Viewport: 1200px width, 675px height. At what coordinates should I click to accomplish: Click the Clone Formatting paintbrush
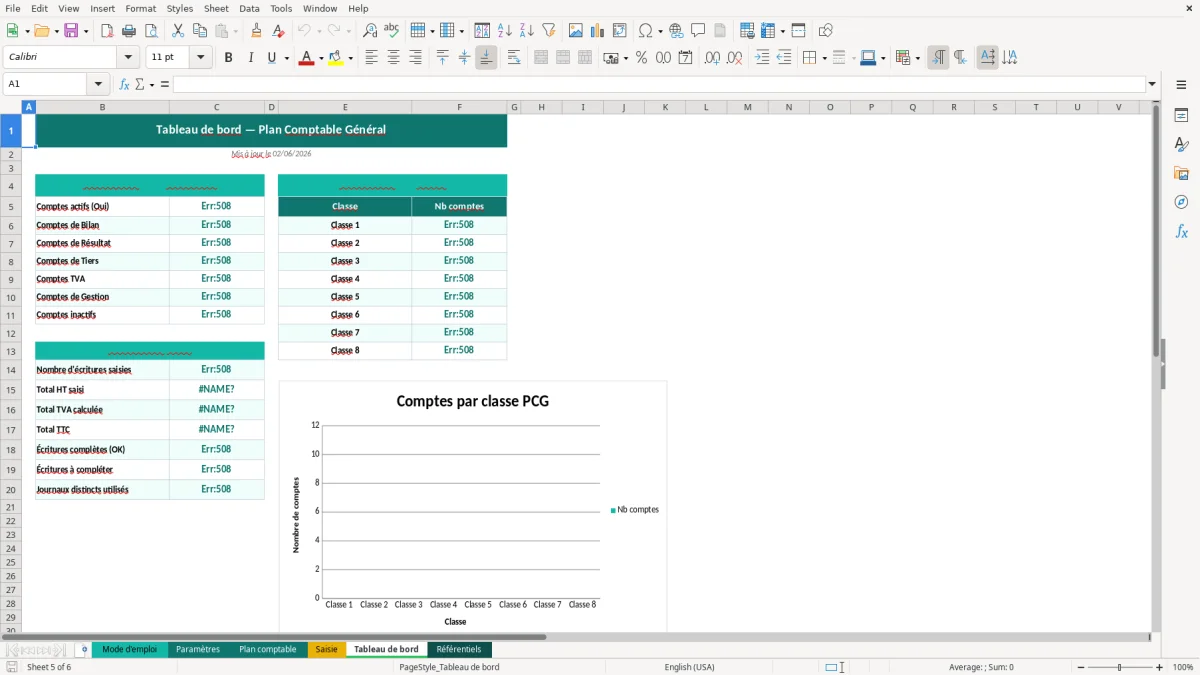[x=257, y=31]
